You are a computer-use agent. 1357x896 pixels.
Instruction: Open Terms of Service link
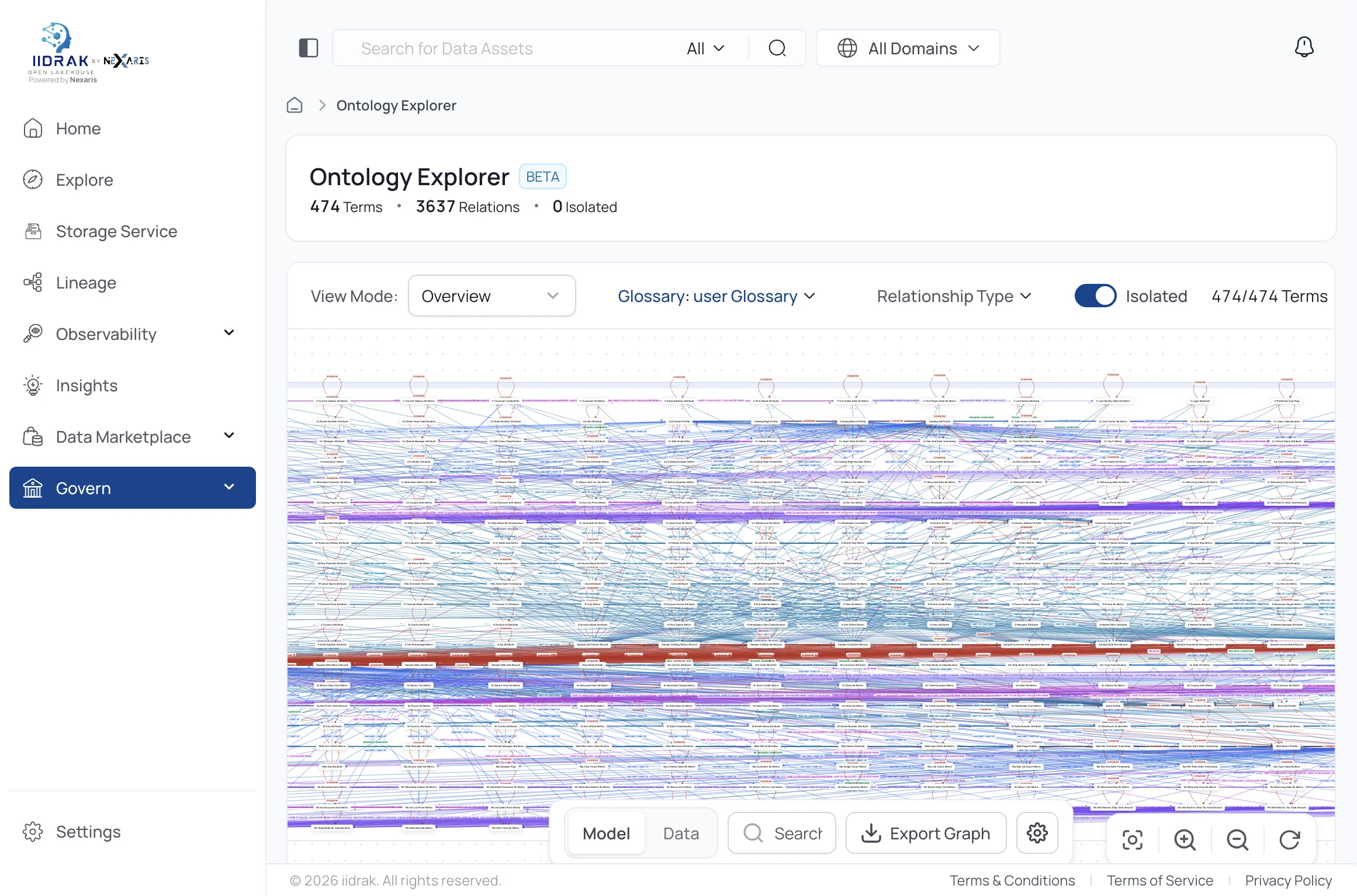click(1159, 880)
